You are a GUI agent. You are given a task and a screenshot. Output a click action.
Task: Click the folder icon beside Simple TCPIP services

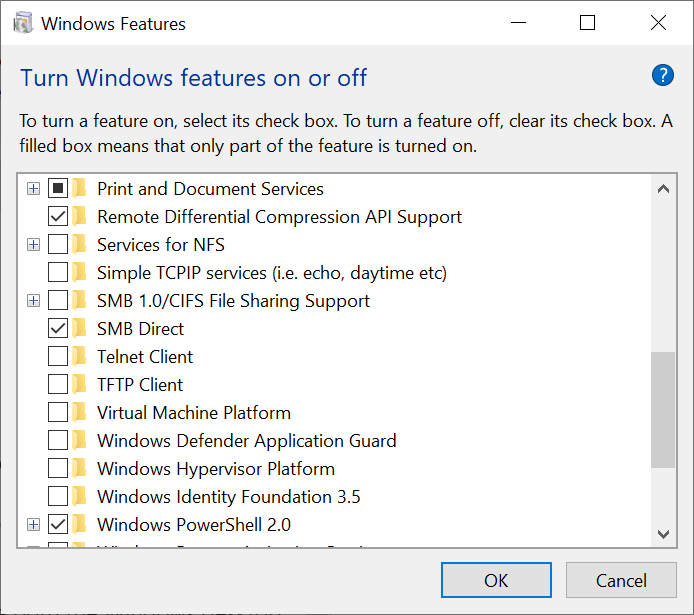click(79, 273)
